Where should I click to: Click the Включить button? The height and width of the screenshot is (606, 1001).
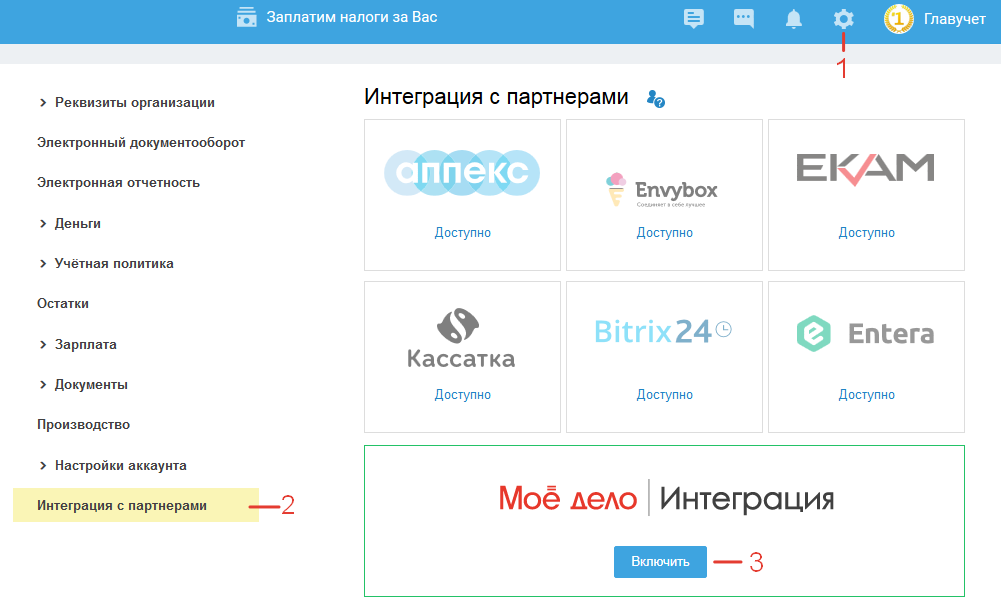tap(660, 562)
